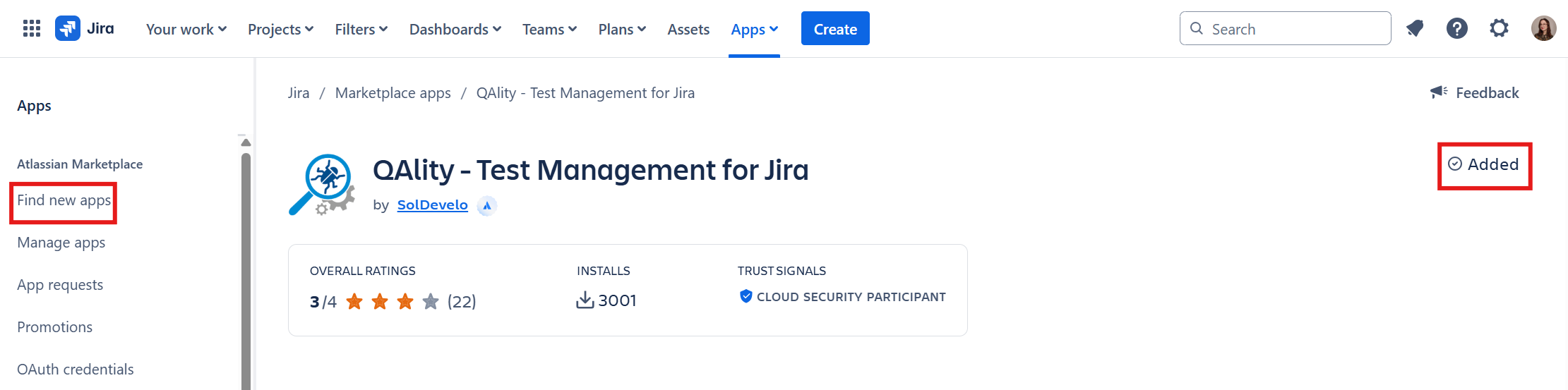Viewport: 1568px width, 390px height.
Task: Click the checkmark icon in Added
Action: (1455, 164)
